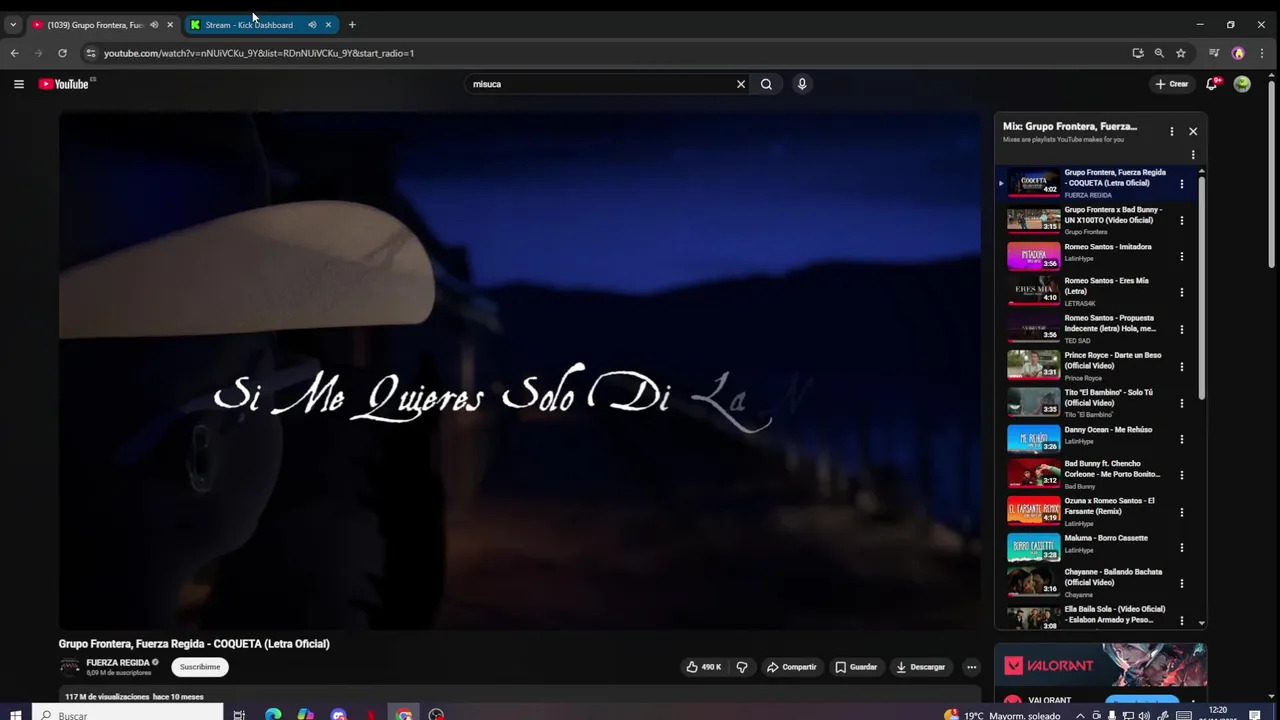Open YouTube notifications bell

(1212, 84)
